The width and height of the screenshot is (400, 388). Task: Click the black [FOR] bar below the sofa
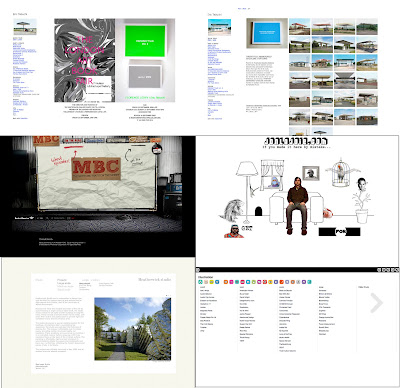pos(339,231)
